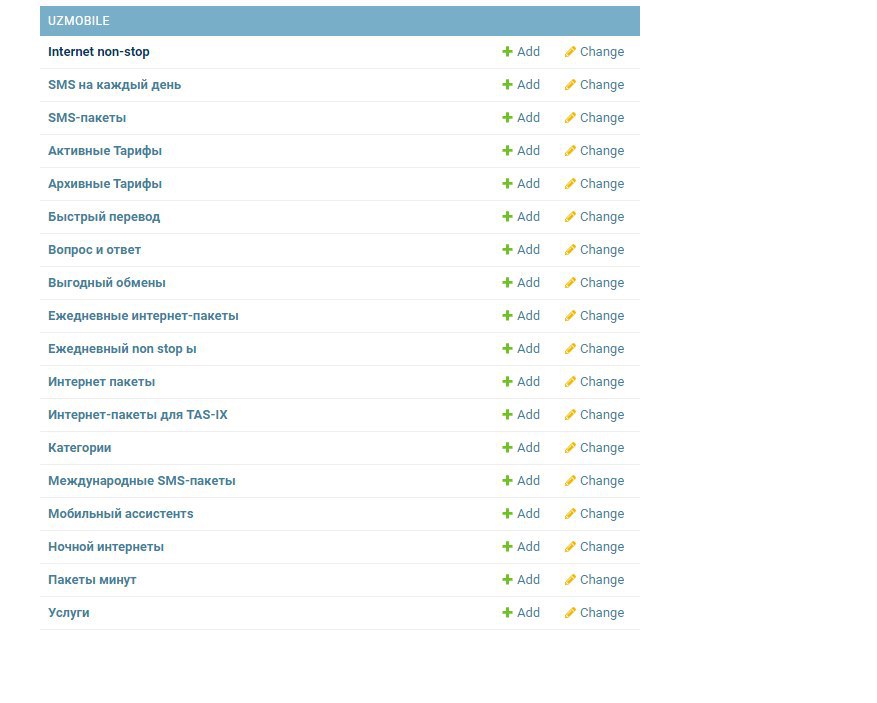Add a Международные SMS-пакеты item
The width and height of the screenshot is (877, 703).
coord(521,480)
